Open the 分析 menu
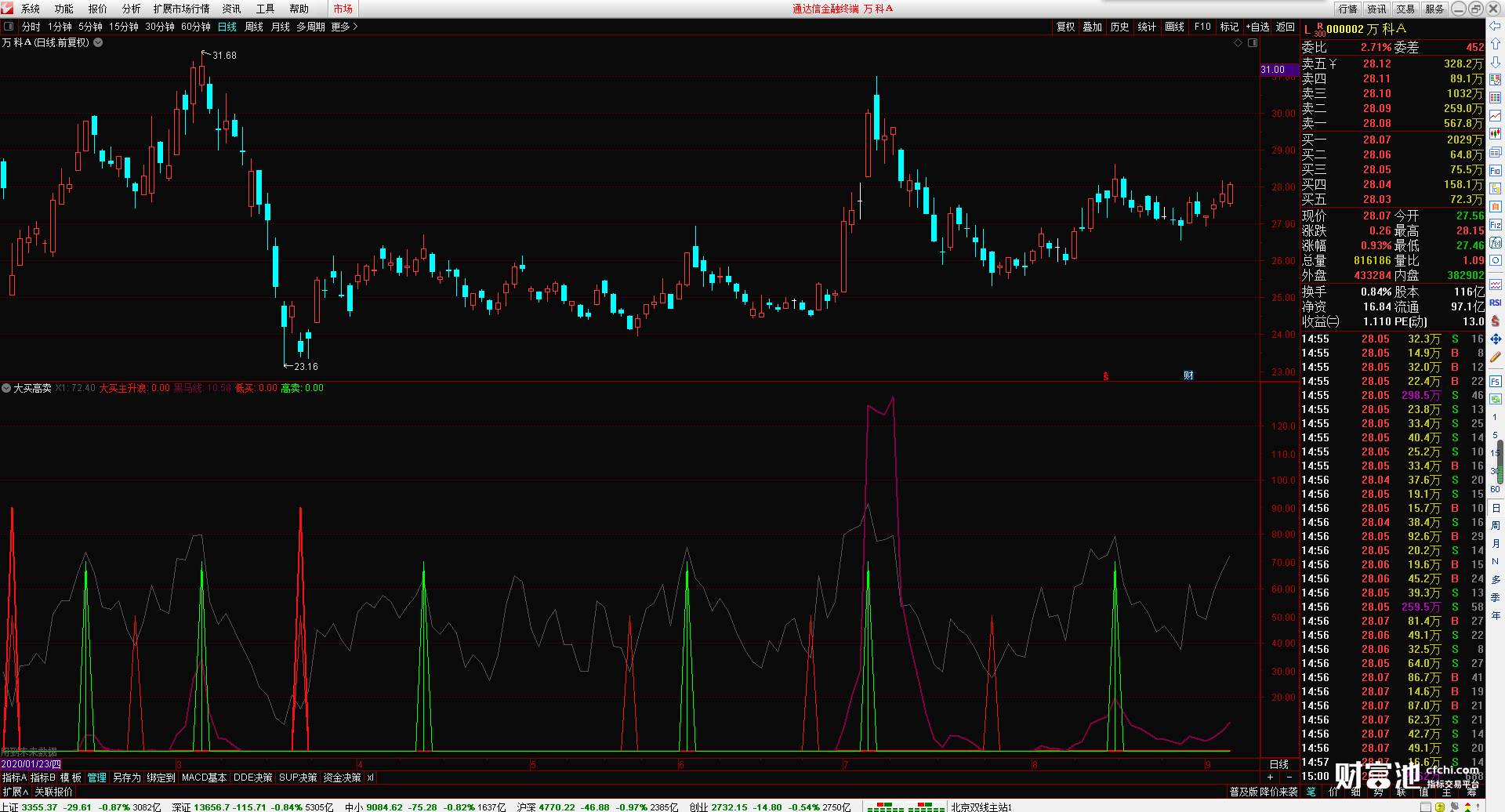This screenshot has height=812, width=1505. coord(132,9)
